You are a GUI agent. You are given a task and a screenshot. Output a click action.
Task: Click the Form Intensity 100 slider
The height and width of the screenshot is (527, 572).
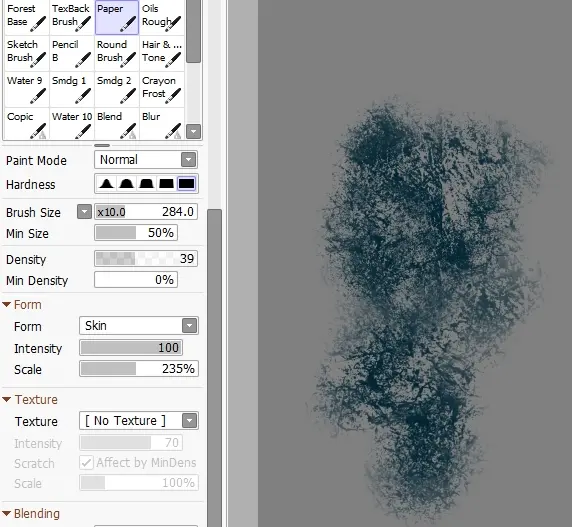click(x=131, y=348)
